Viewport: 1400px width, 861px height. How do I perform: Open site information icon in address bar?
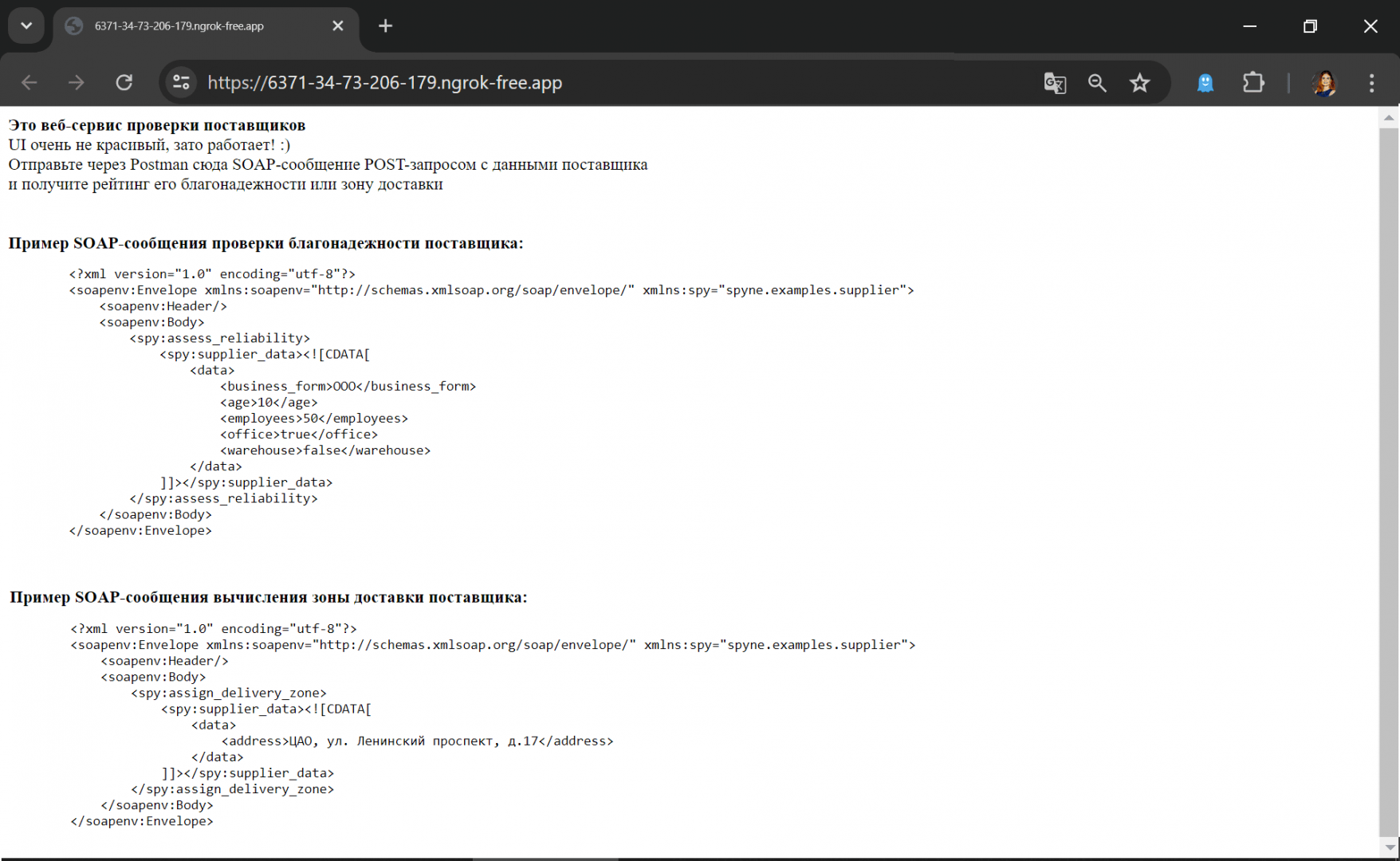(181, 83)
